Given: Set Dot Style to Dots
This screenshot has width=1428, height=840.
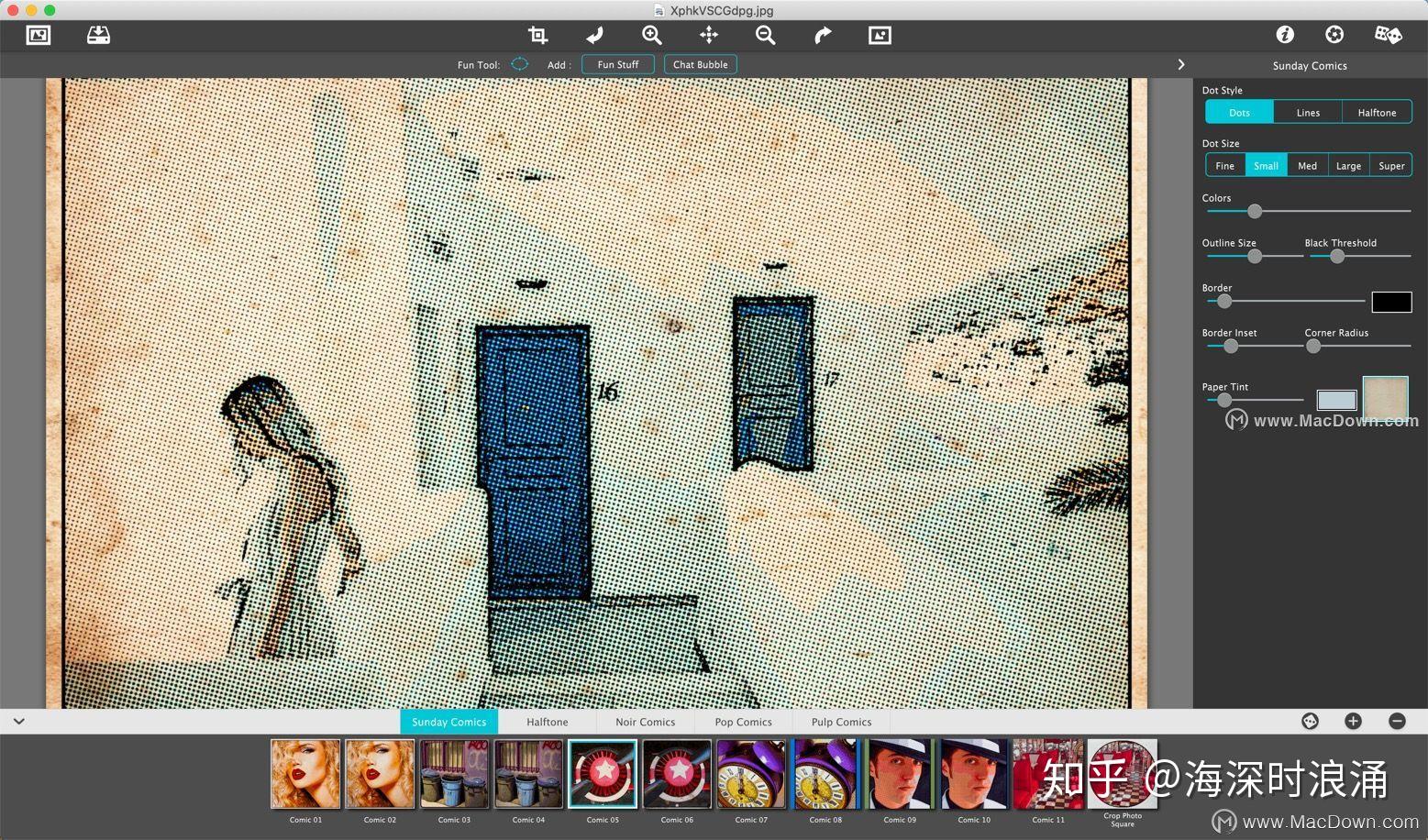Looking at the screenshot, I should 1239,112.
